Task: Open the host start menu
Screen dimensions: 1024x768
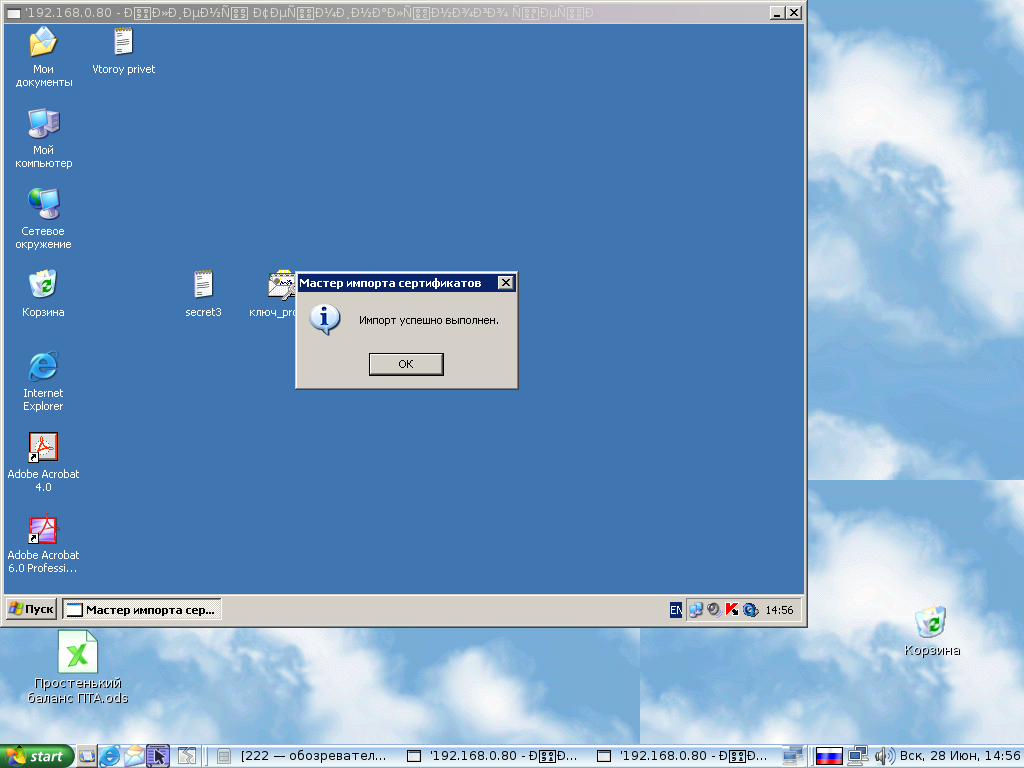Action: click(x=37, y=757)
